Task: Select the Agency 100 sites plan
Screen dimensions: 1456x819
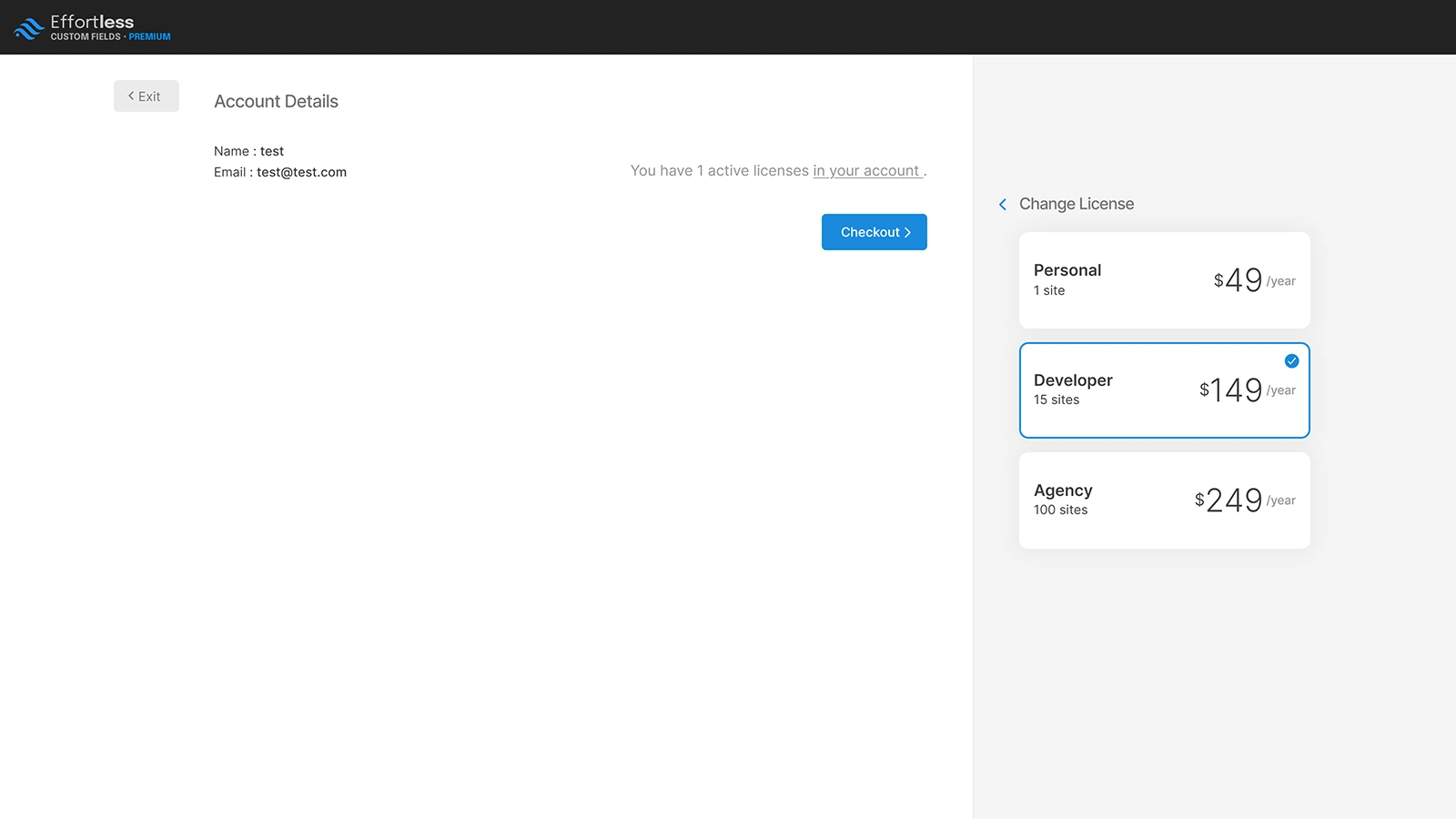Action: coord(1164,500)
